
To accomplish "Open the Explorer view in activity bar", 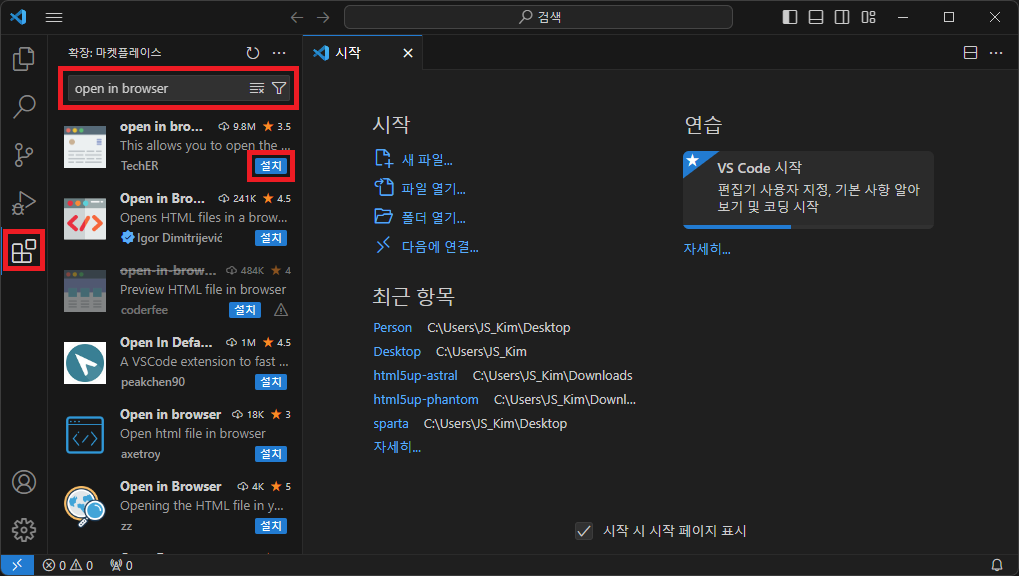I will coord(23,59).
